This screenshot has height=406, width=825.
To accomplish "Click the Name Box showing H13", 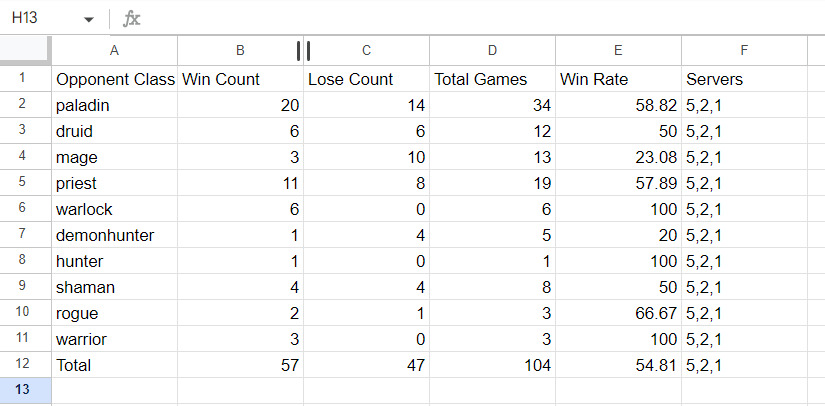I will [x=40, y=19].
